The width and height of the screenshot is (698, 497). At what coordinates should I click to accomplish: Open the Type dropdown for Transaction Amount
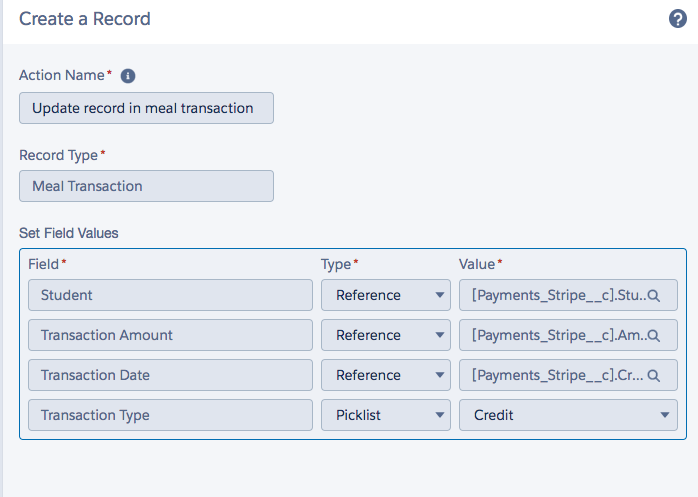385,335
